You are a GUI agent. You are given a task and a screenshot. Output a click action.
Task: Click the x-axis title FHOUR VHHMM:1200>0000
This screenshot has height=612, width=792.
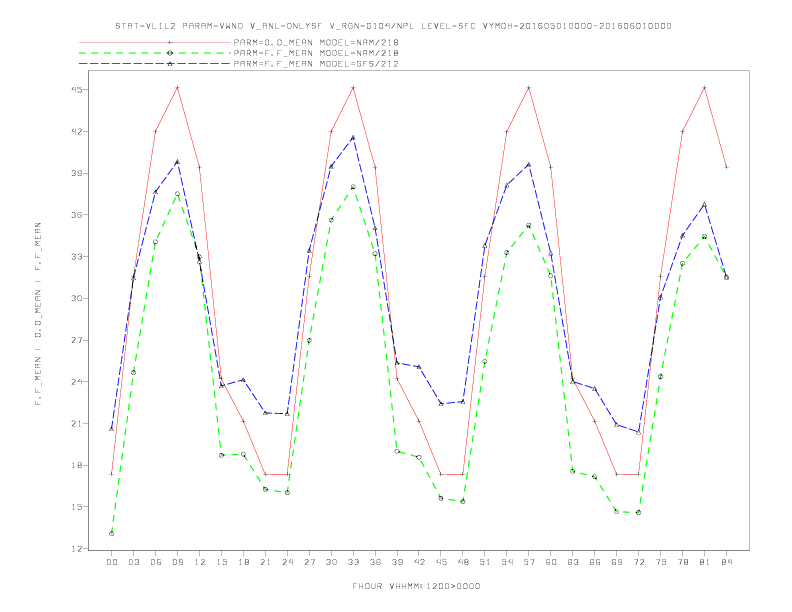416,586
